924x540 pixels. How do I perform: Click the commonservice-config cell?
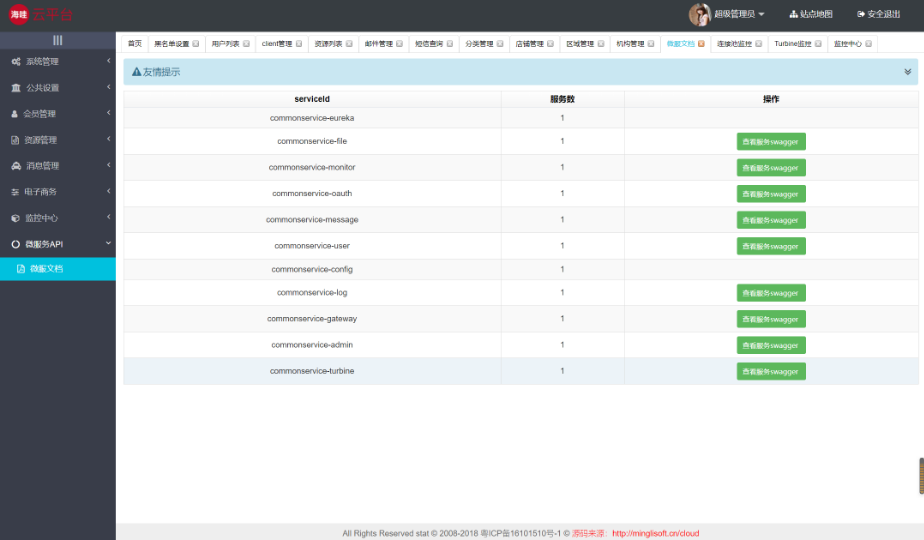(312, 269)
